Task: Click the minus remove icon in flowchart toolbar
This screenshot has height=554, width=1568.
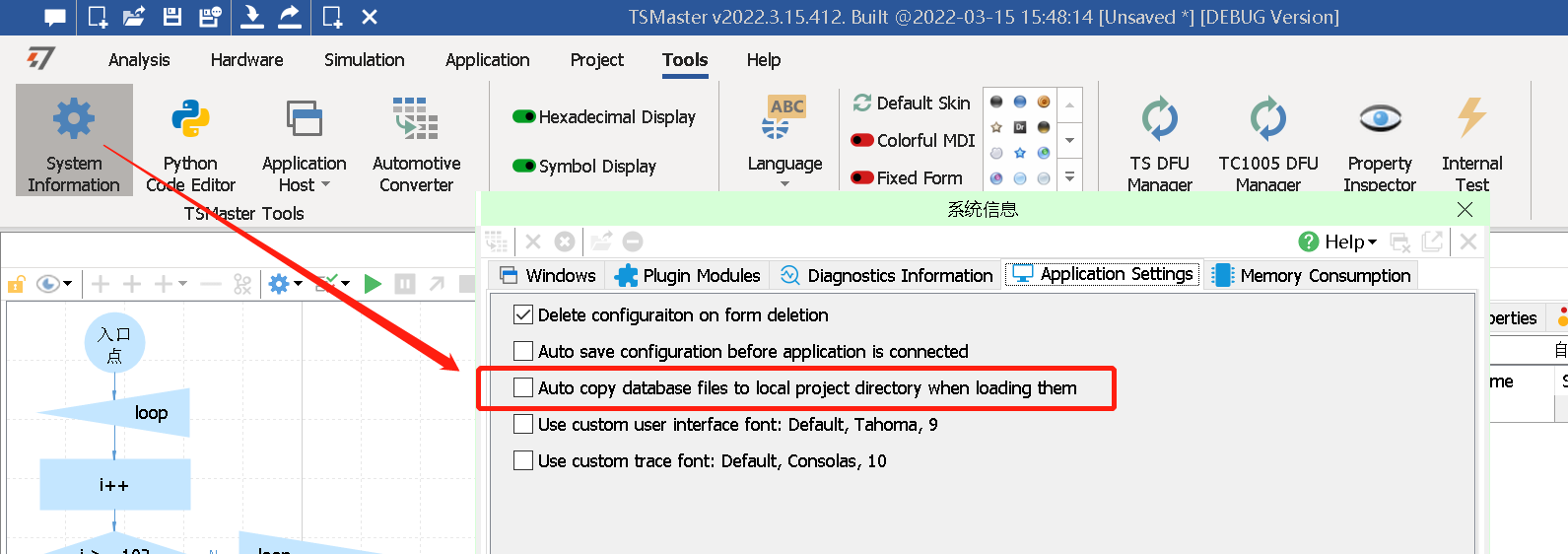Action: (x=210, y=284)
